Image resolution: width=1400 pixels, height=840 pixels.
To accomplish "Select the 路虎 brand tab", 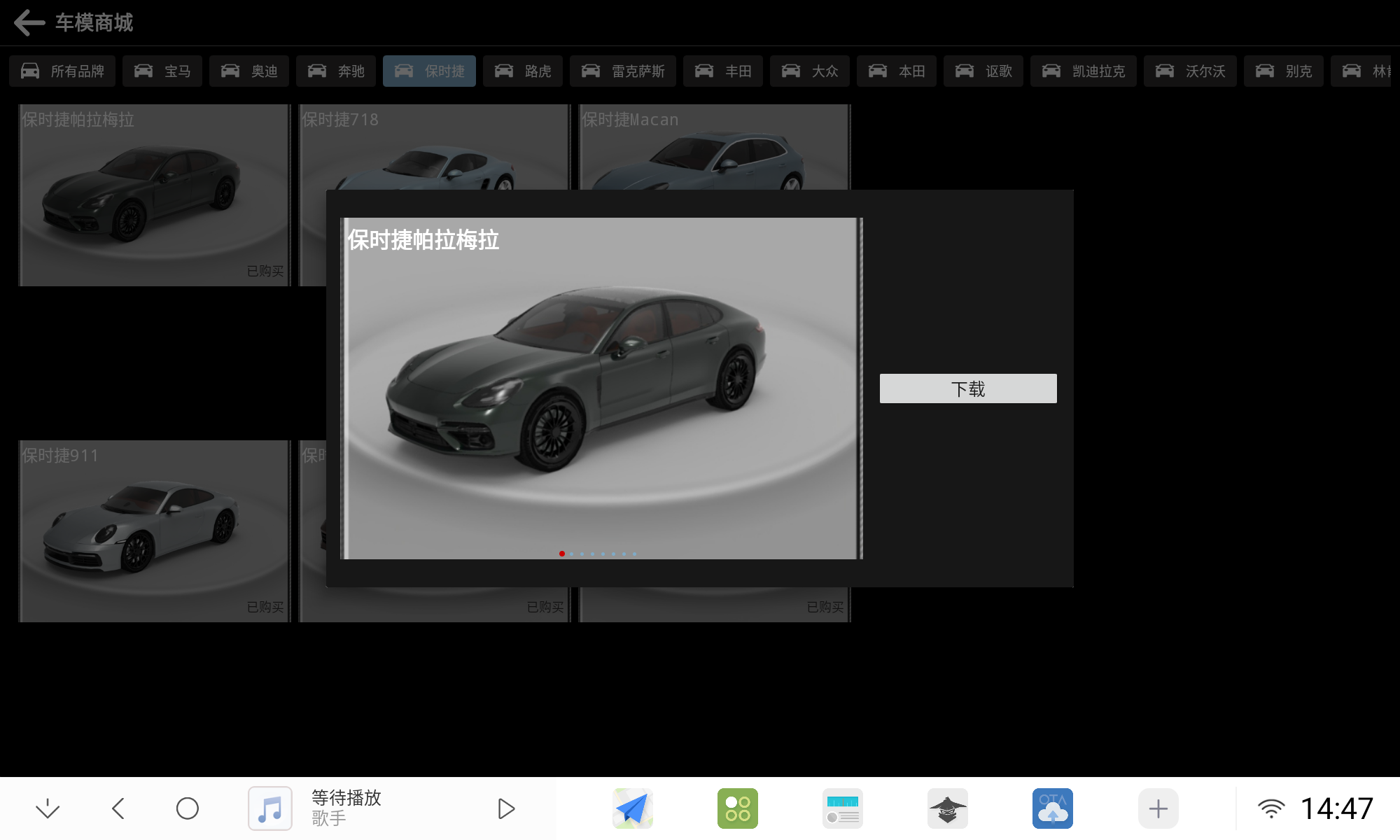I will click(523, 71).
